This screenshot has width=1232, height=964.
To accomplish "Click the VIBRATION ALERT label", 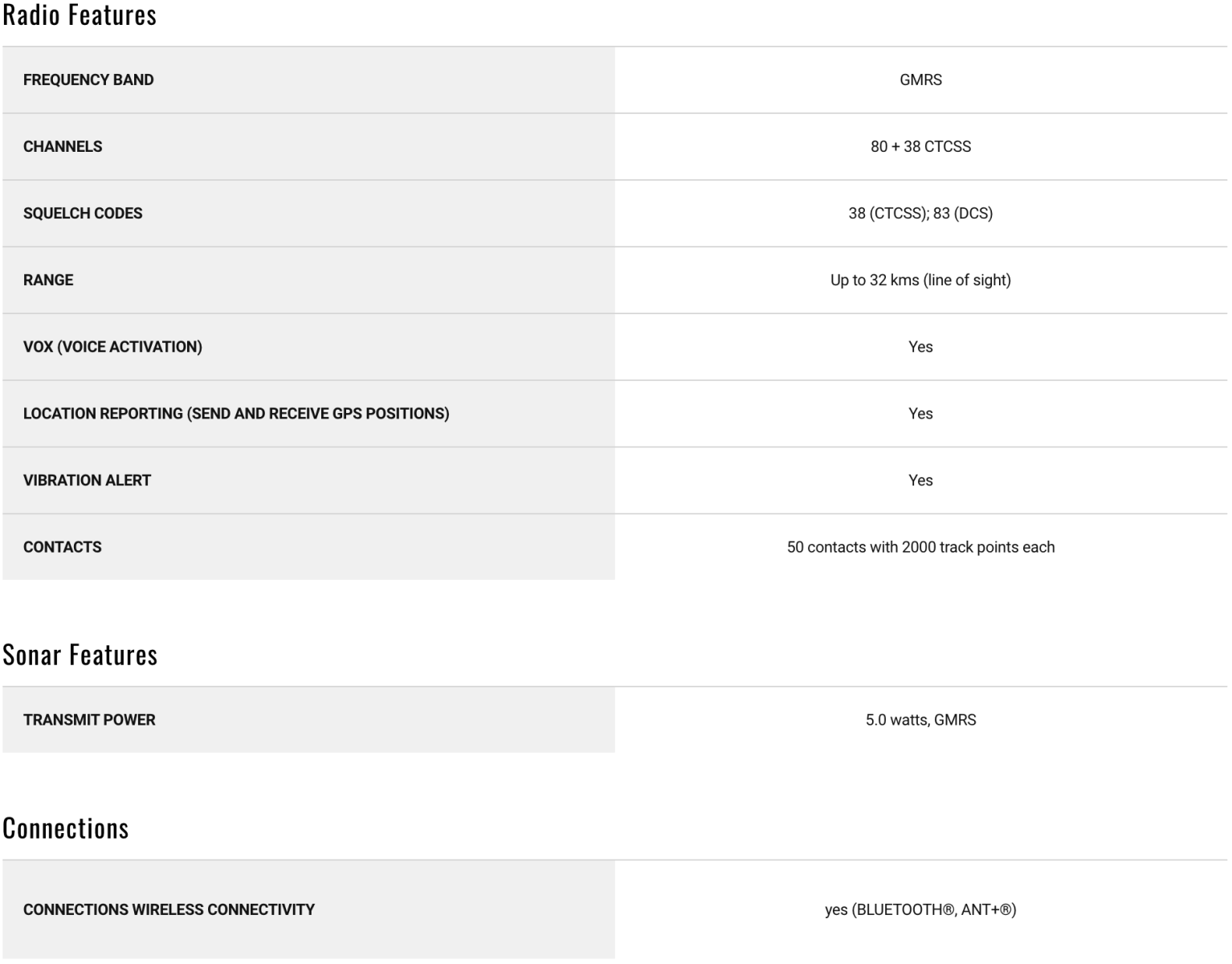I will pyautogui.click(x=87, y=480).
